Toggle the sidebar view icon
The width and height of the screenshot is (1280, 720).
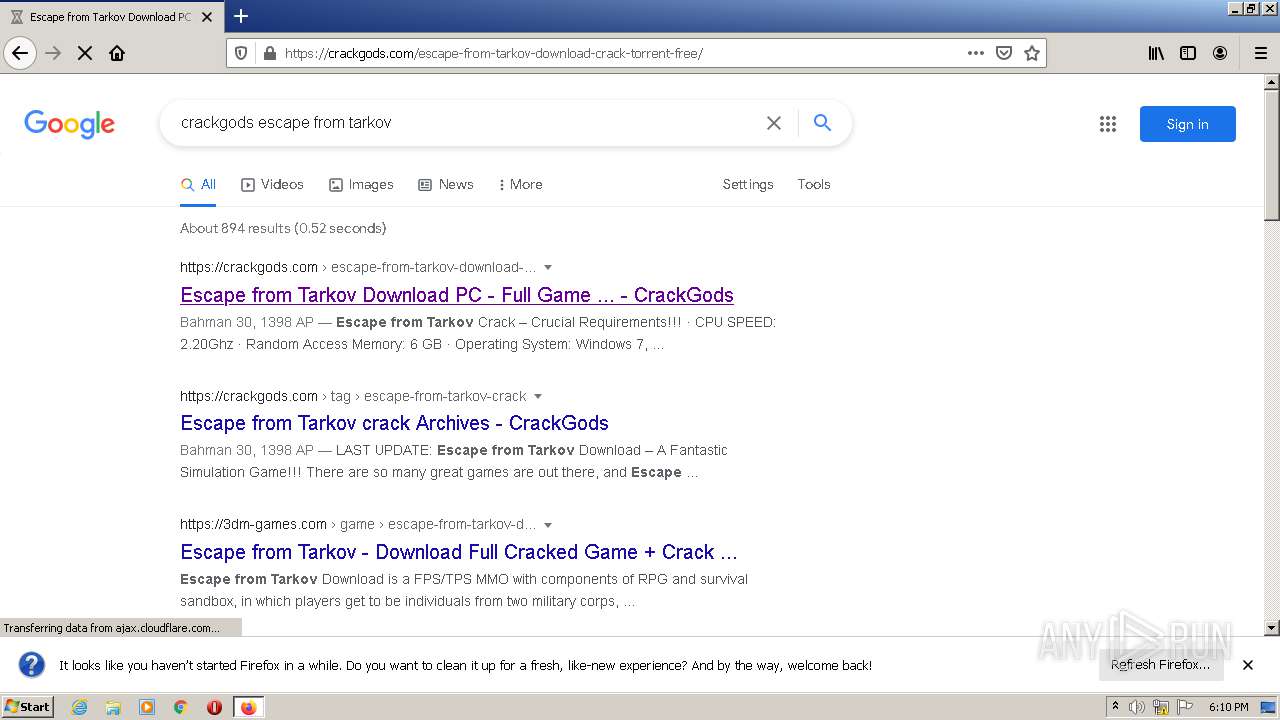[x=1188, y=53]
